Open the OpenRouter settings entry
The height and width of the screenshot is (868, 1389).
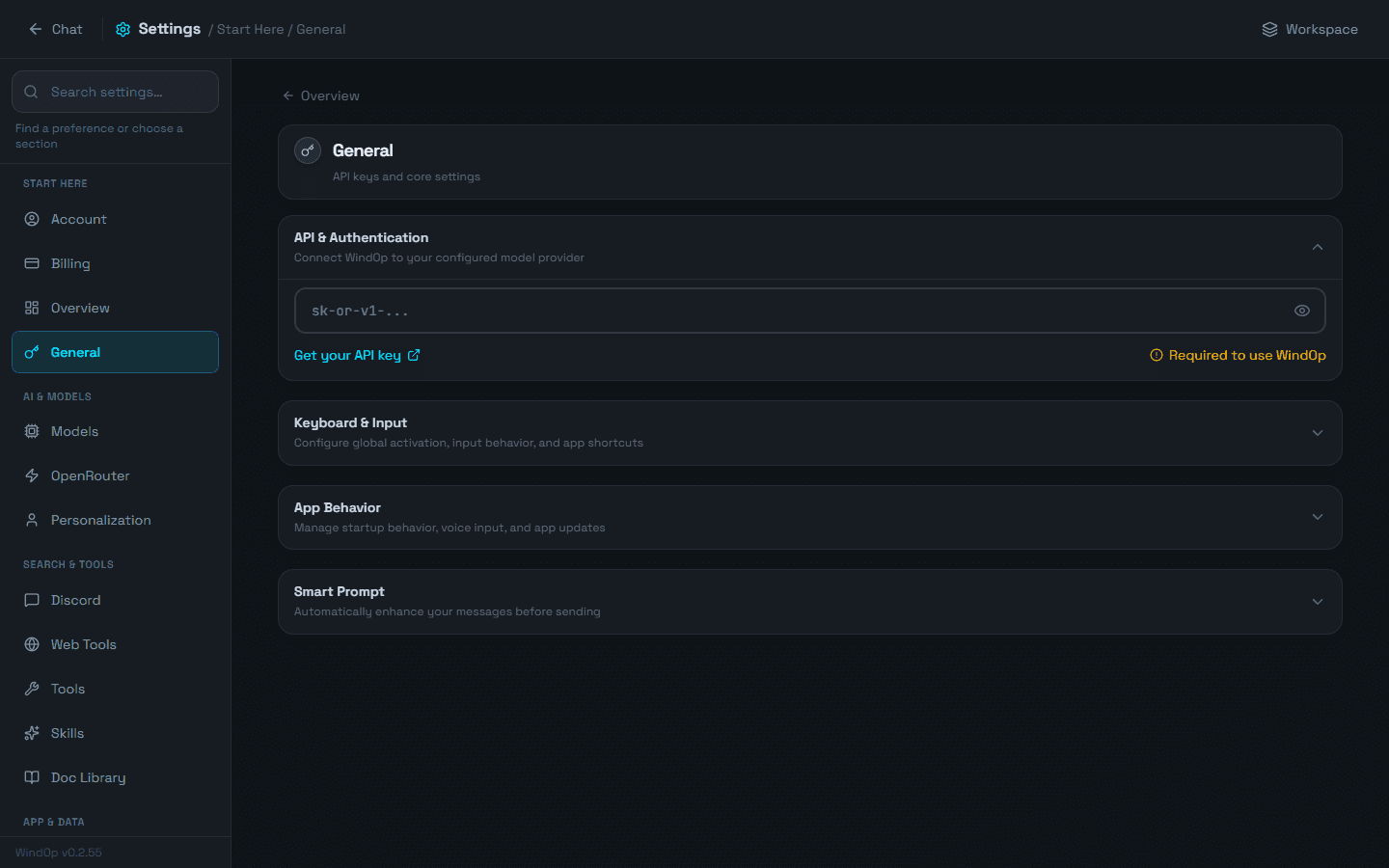point(115,475)
